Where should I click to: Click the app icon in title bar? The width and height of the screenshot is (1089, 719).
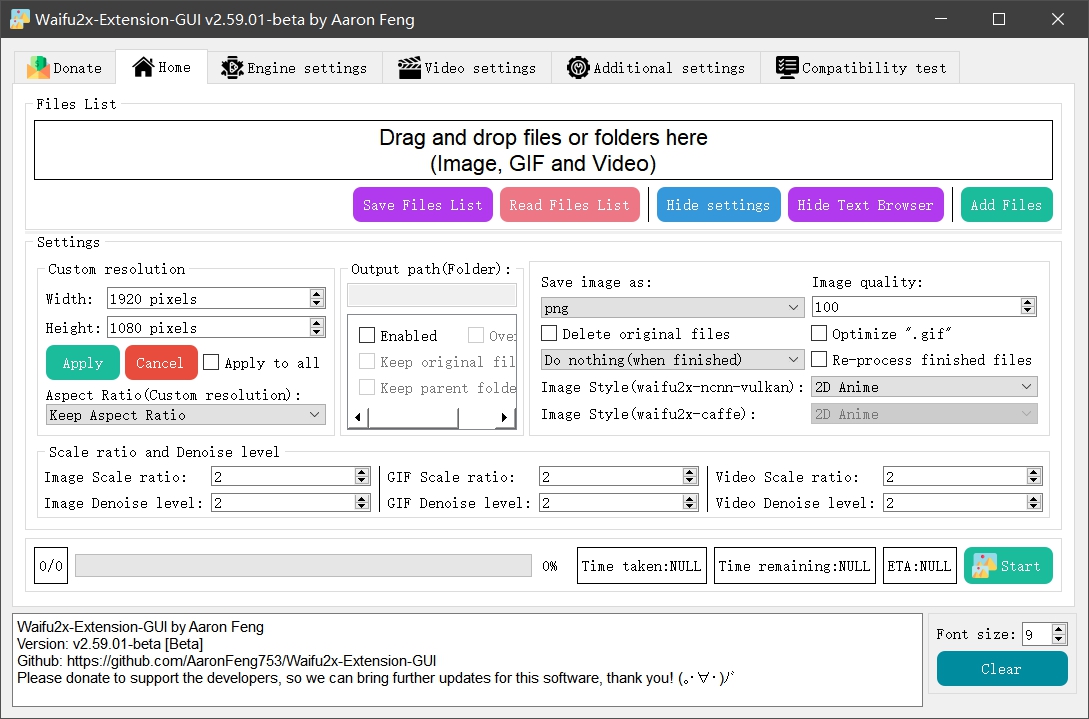(x=19, y=19)
